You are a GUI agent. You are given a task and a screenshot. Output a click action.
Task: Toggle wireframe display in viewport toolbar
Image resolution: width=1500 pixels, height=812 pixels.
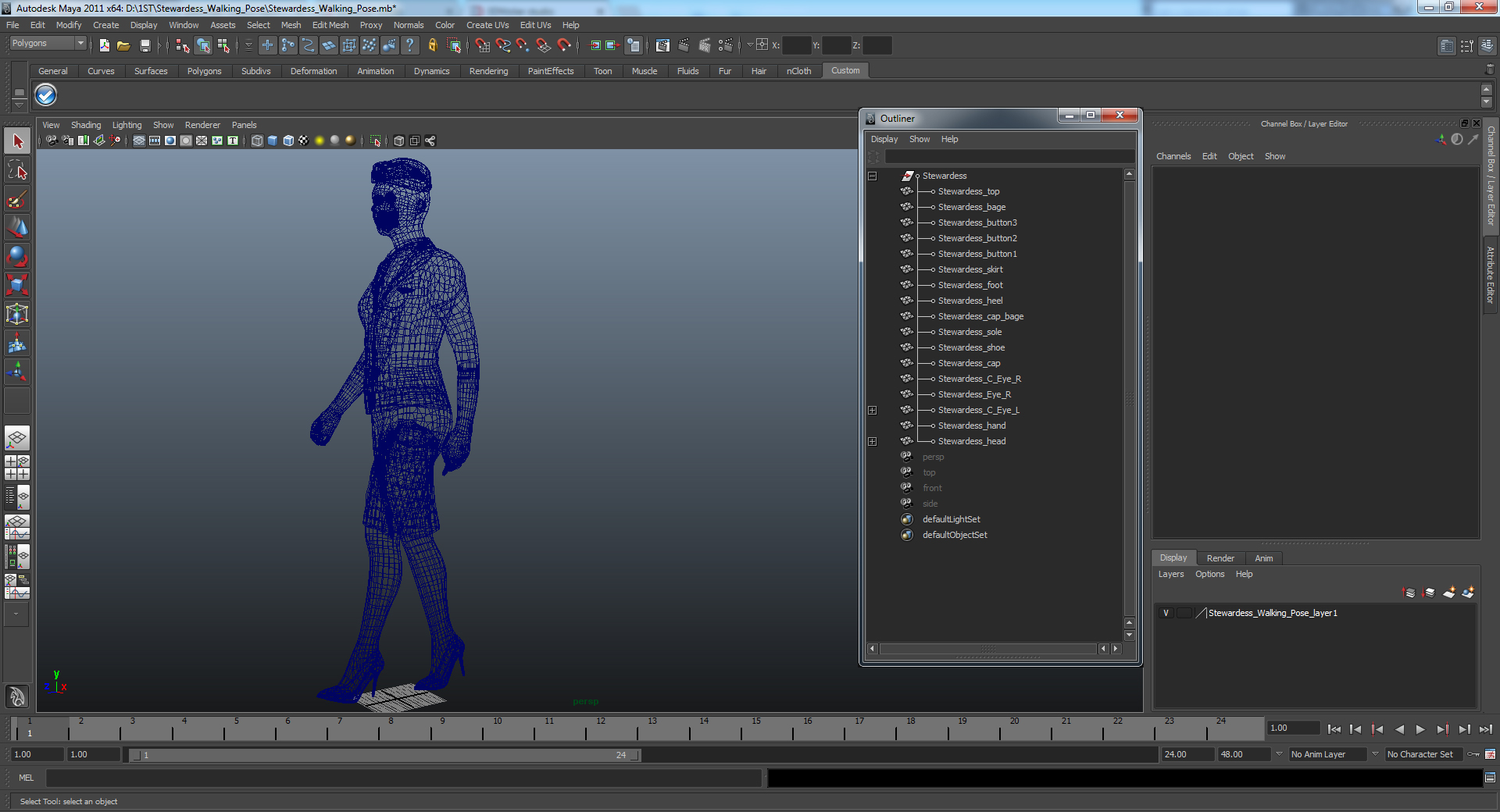pos(257,141)
